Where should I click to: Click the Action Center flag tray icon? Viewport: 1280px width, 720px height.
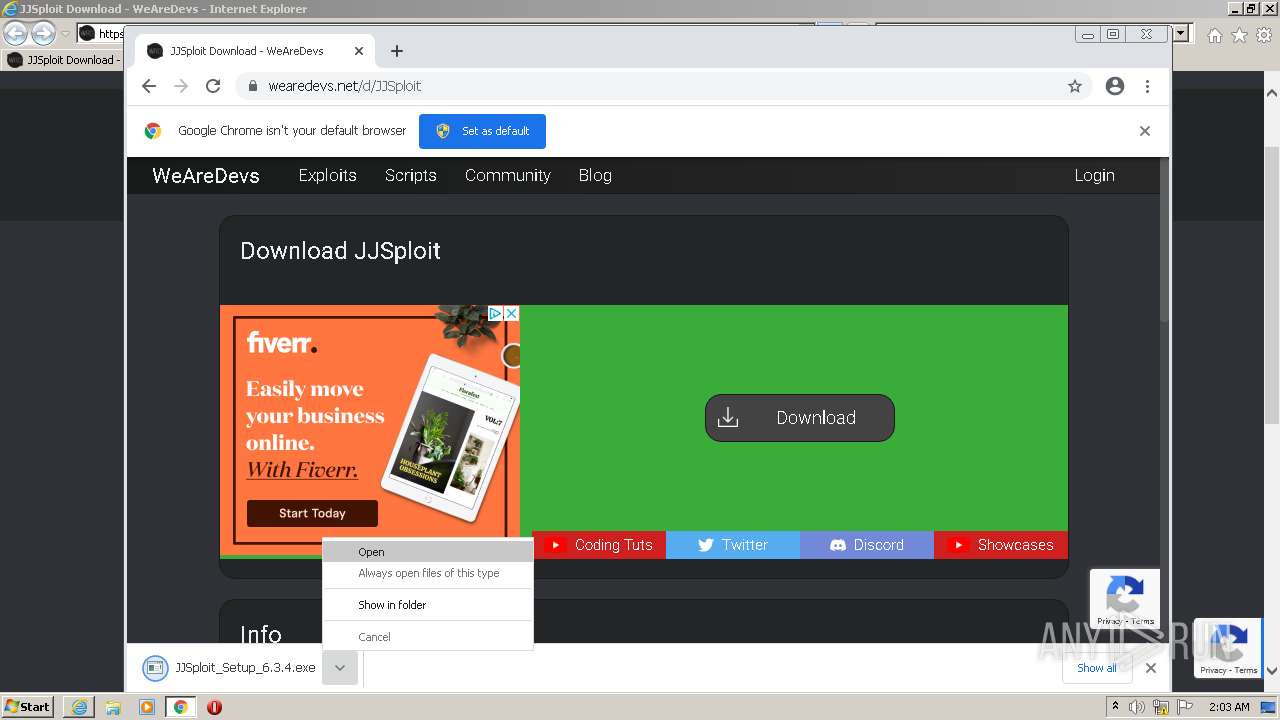click(x=1185, y=707)
